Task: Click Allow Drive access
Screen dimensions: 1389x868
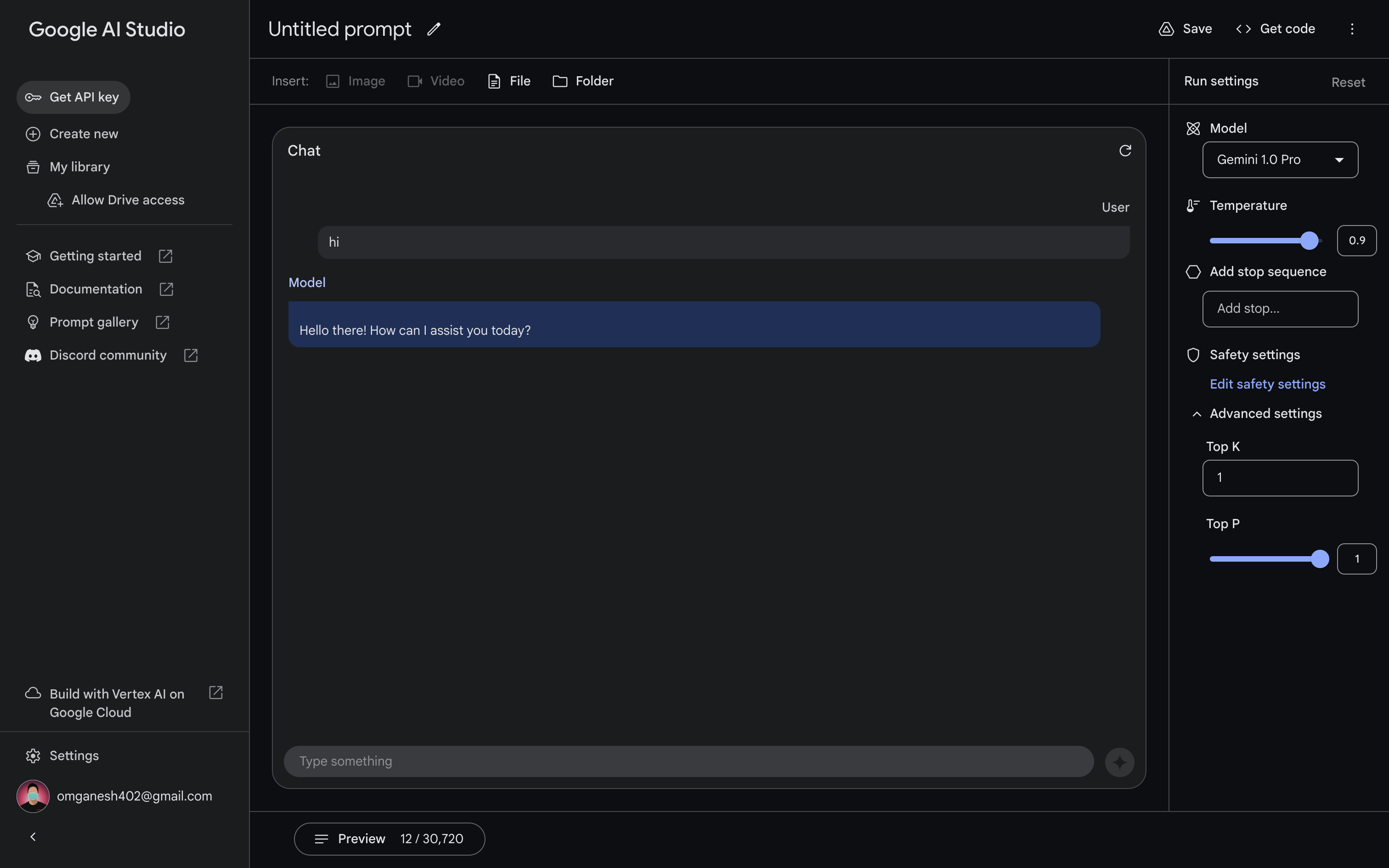Action: click(116, 200)
